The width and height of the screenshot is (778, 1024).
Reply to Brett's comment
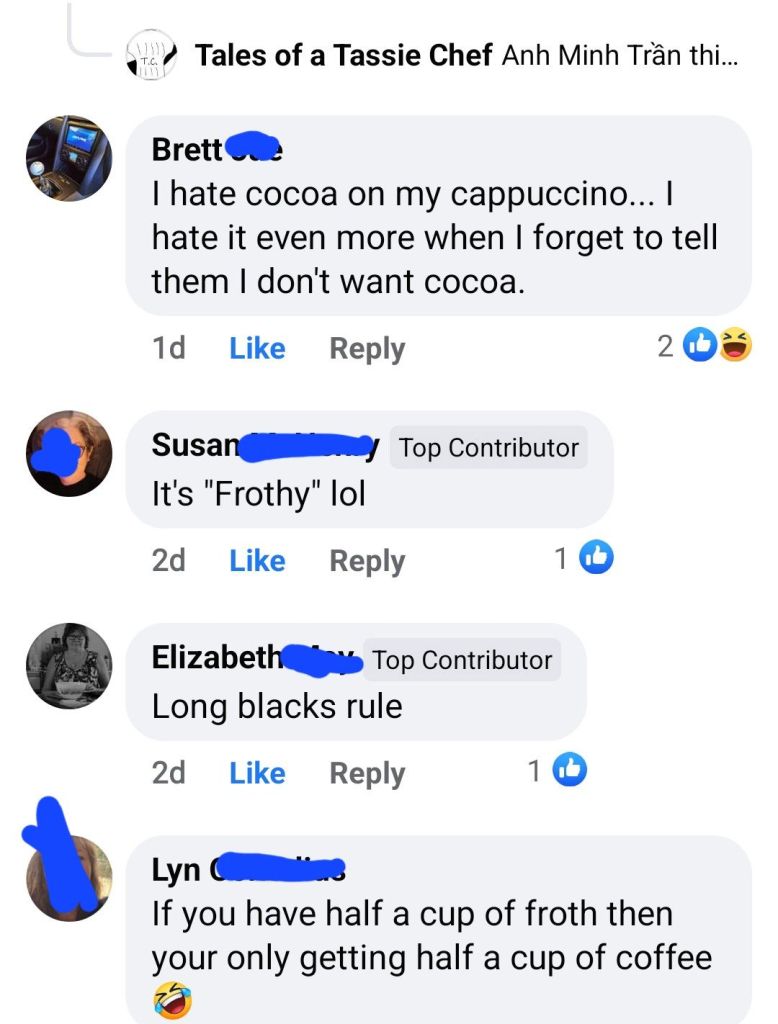[x=367, y=349]
